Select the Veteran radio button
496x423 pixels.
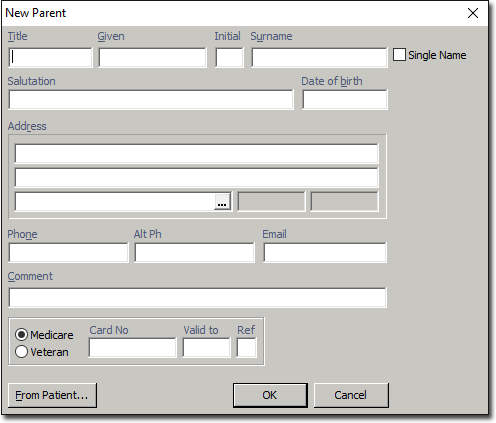point(21,352)
